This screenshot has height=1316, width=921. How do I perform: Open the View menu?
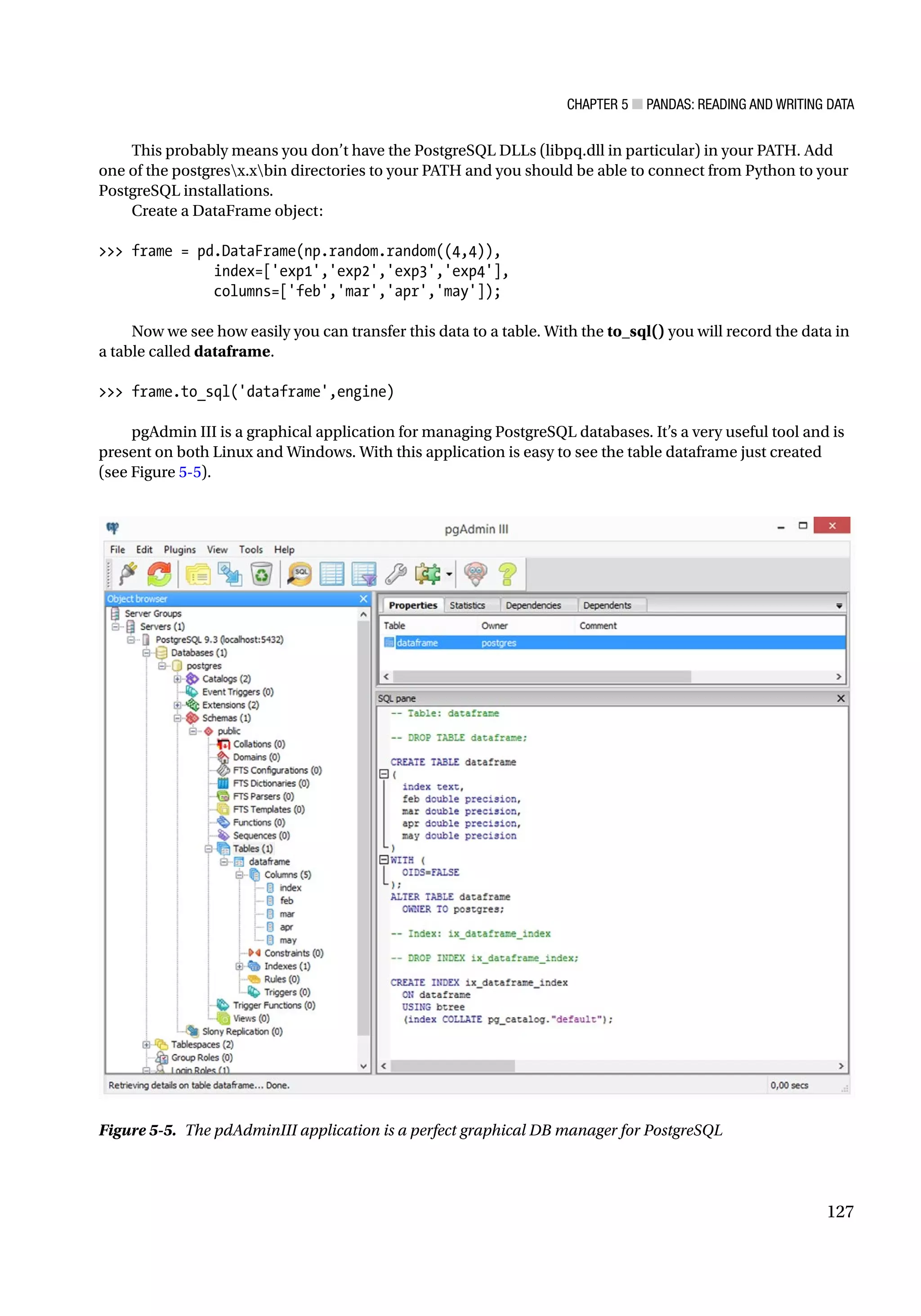217,549
